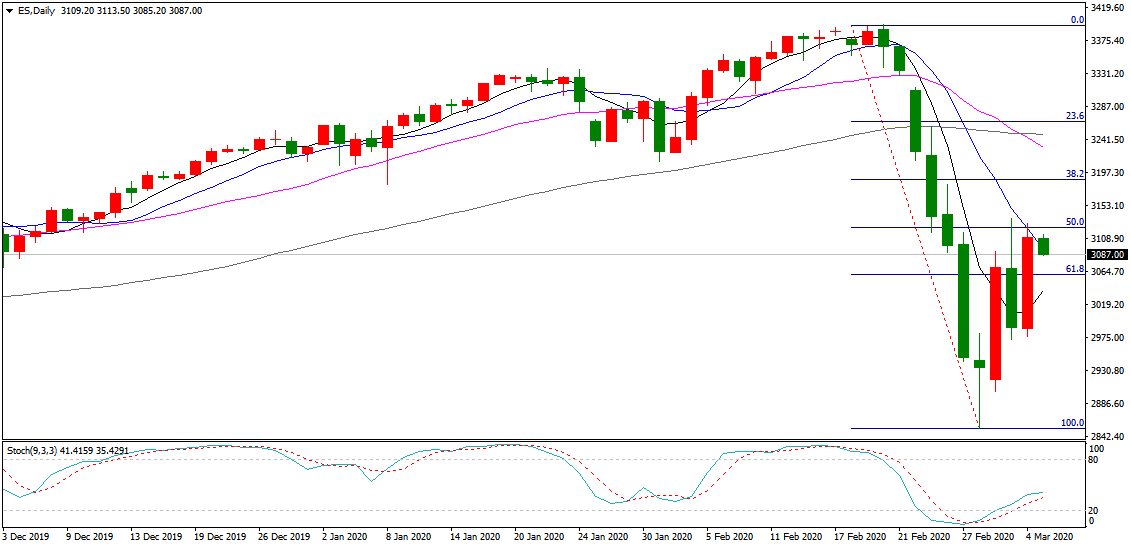
Task: Select the 38.2 Fibonacci retracement label
Action: (x=1074, y=174)
